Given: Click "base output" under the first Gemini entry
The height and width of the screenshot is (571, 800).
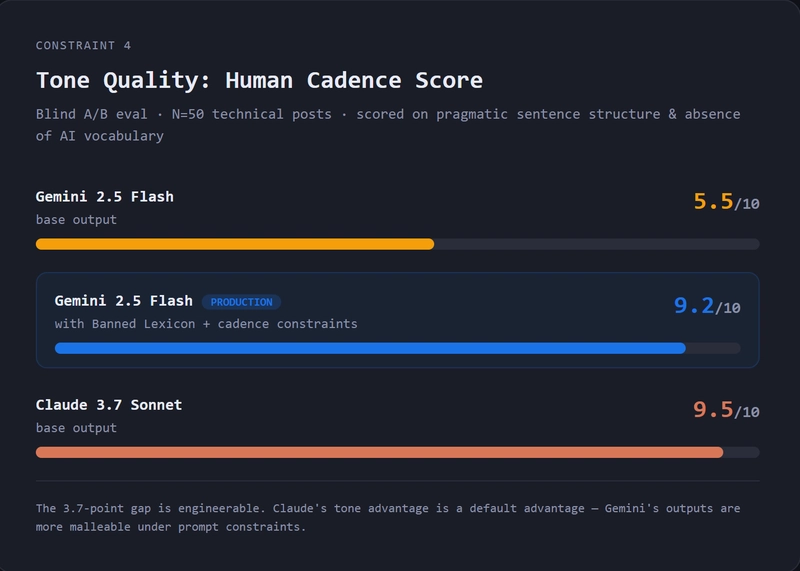Looking at the screenshot, I should click(x=76, y=220).
